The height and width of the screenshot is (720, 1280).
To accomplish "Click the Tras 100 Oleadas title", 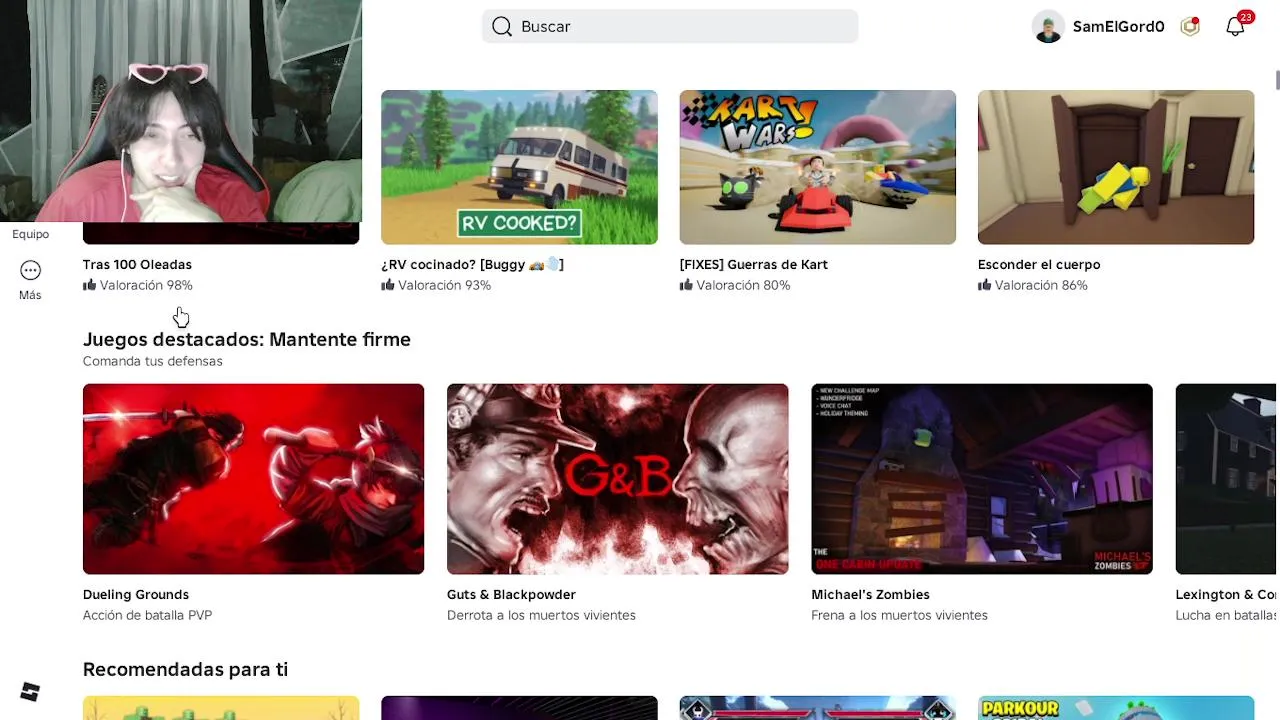I will [137, 265].
